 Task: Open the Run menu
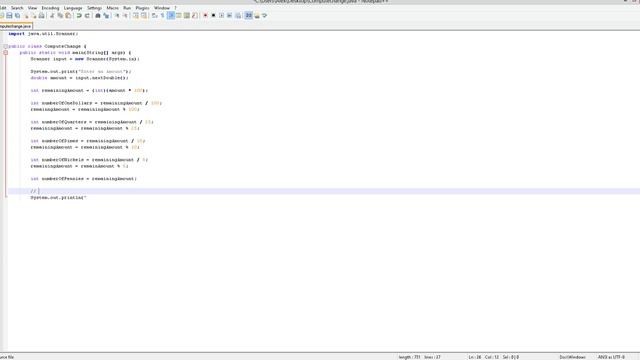click(127, 8)
